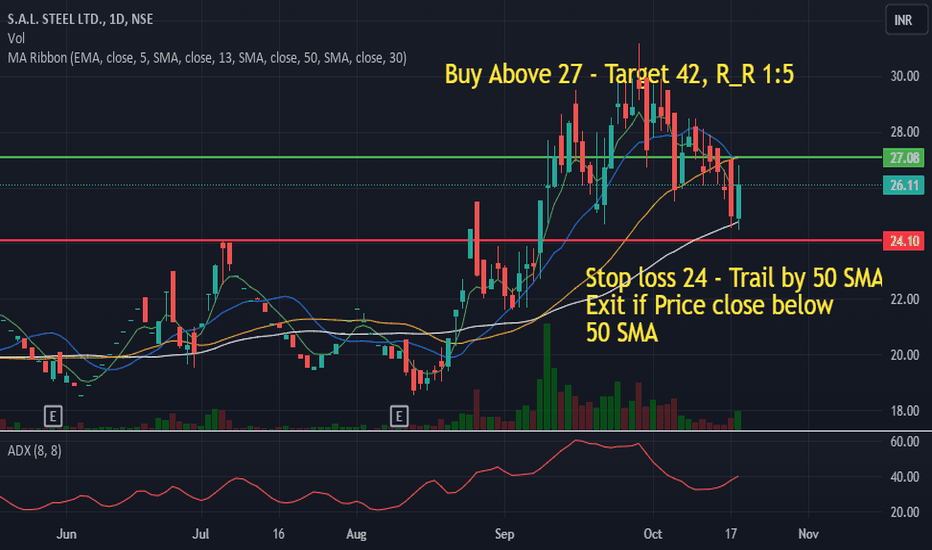Open the earnings E marker near August
Image resolution: width=932 pixels, height=550 pixels.
[399, 416]
